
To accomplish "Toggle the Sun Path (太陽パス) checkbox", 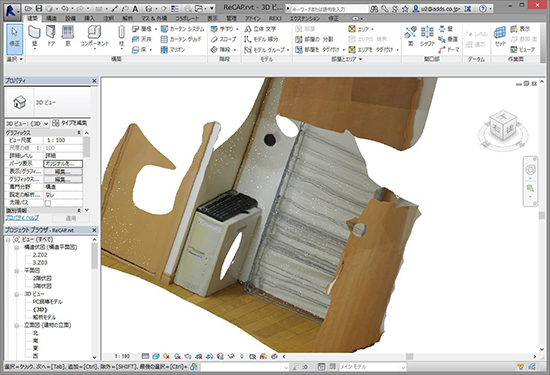I will pos(48,203).
